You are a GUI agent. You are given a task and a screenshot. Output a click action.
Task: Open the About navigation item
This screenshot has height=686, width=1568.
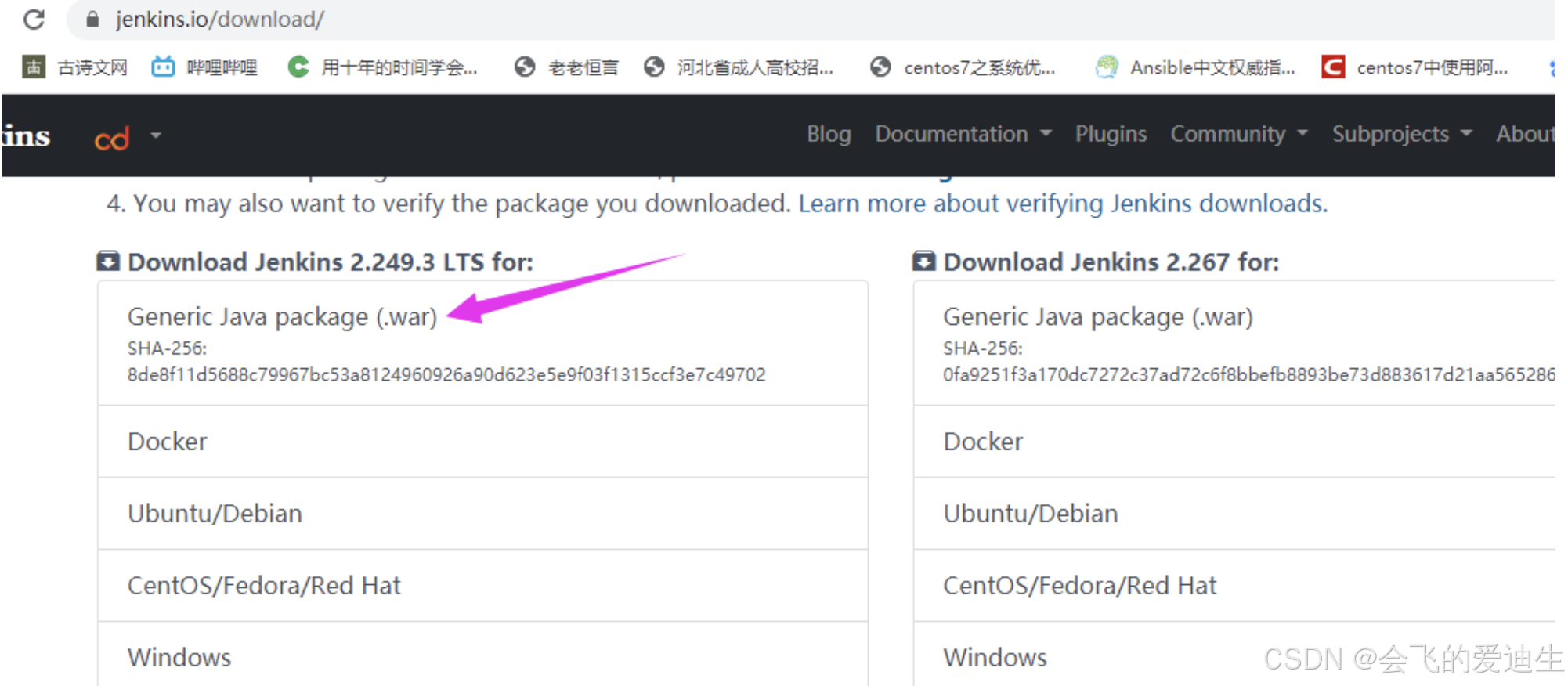click(x=1525, y=134)
